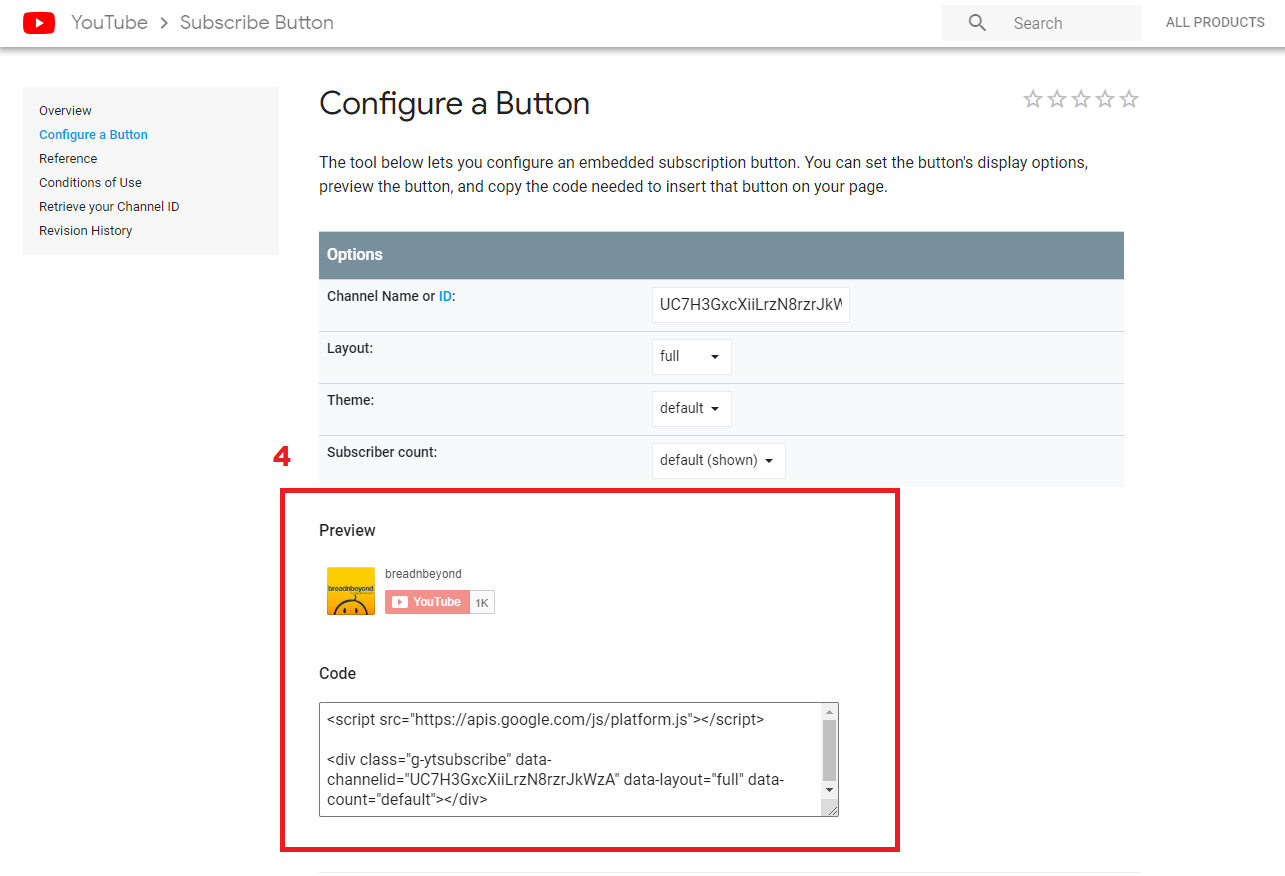Go to Retrieve your Channel ID

coord(109,207)
